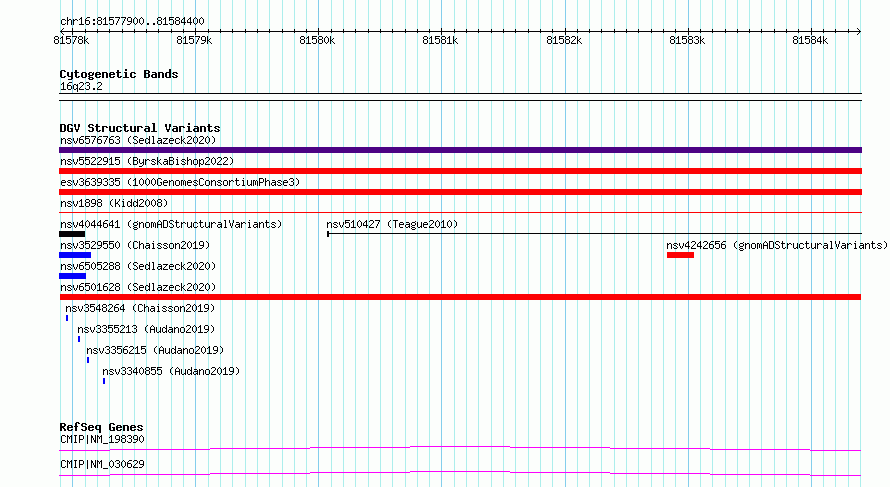Open the nsv3529550 (Chaisson2019) variant label
890x487 pixels.
135,245
